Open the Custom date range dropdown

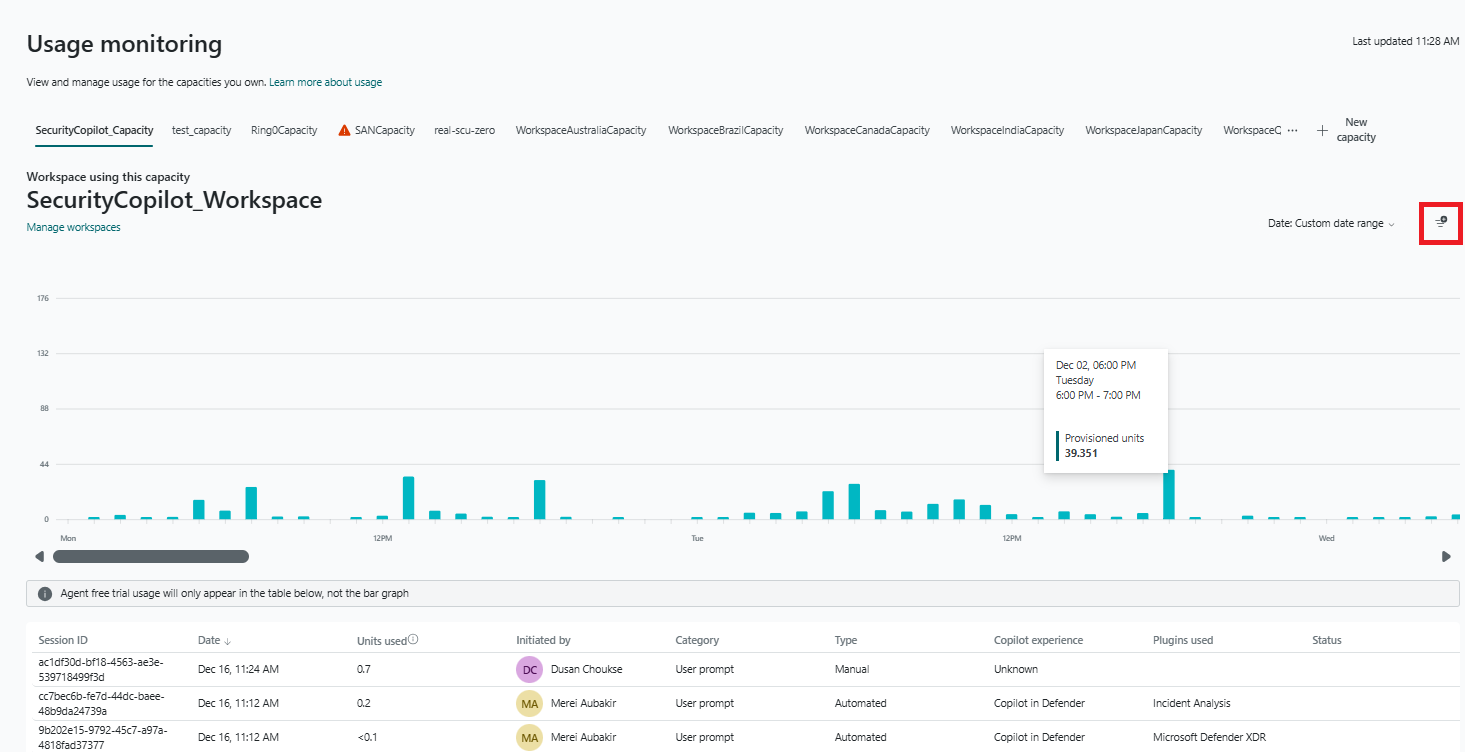[x=1330, y=222]
